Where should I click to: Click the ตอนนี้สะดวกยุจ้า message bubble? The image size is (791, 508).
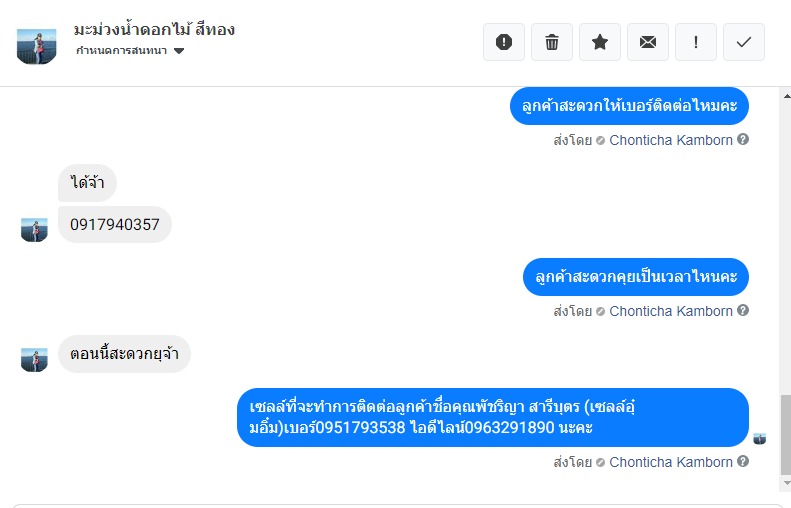click(124, 354)
